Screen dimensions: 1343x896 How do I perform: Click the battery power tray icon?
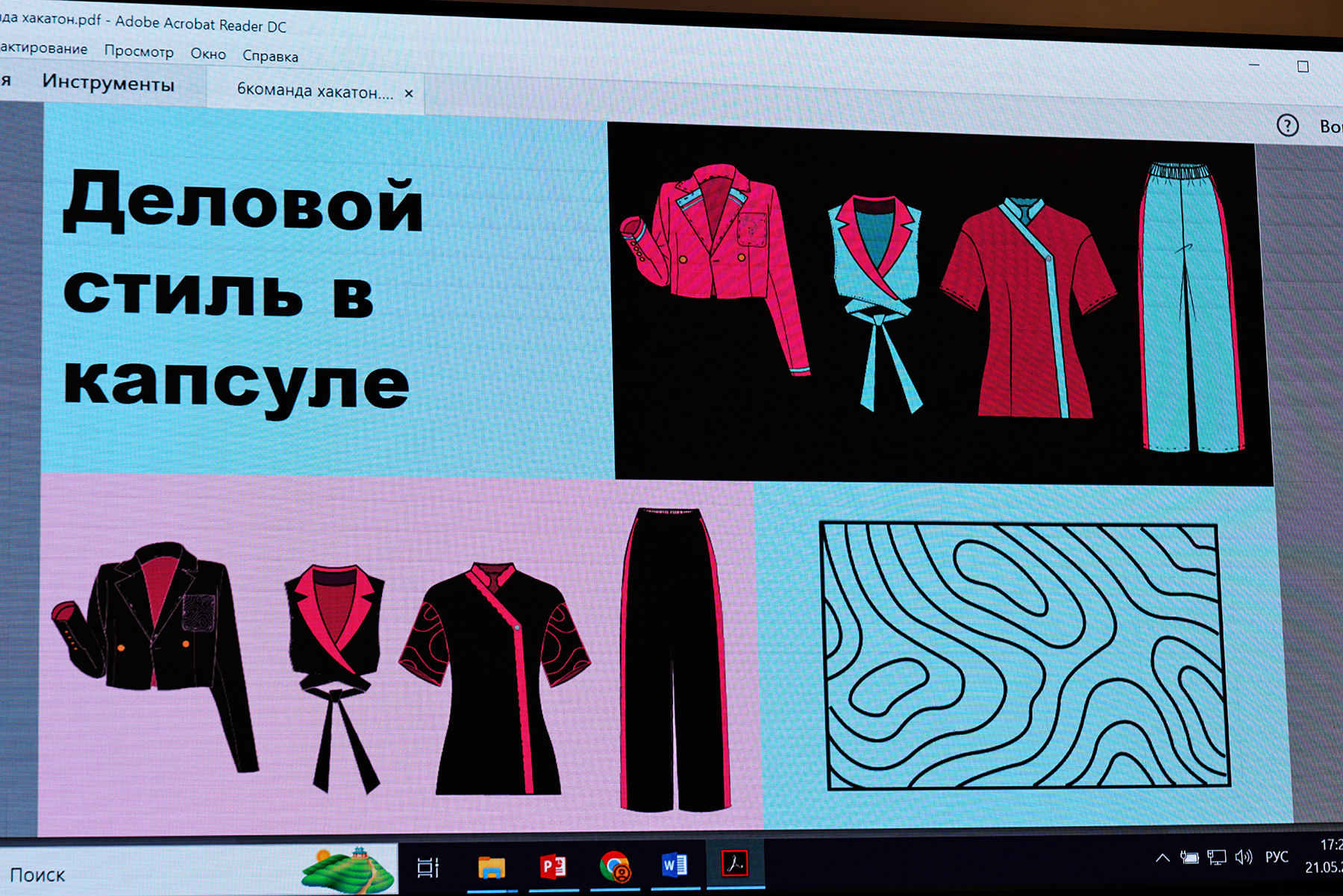(1189, 858)
